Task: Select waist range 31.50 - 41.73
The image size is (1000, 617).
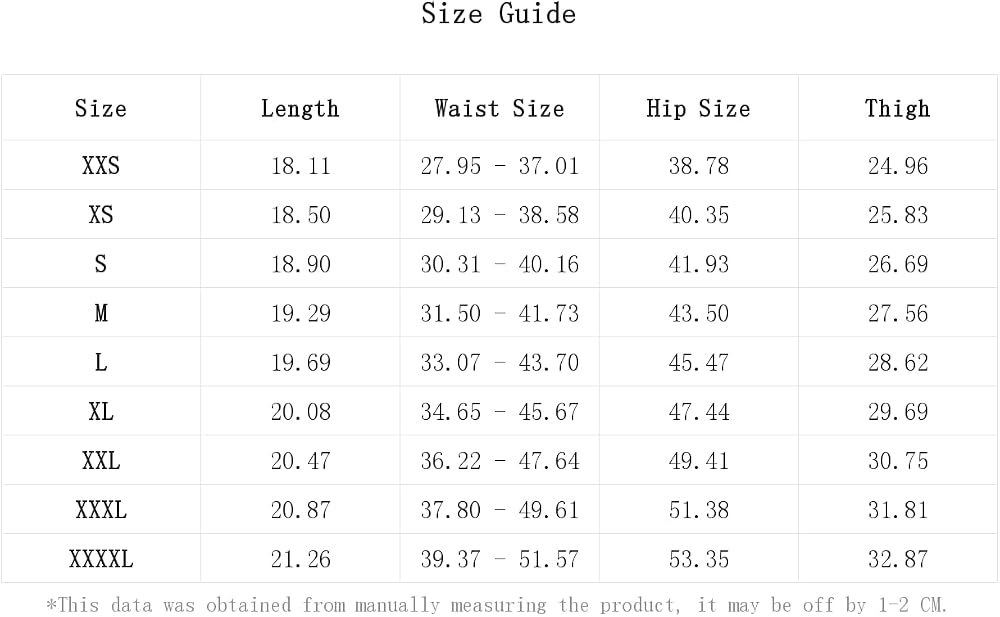Action: 499,313
